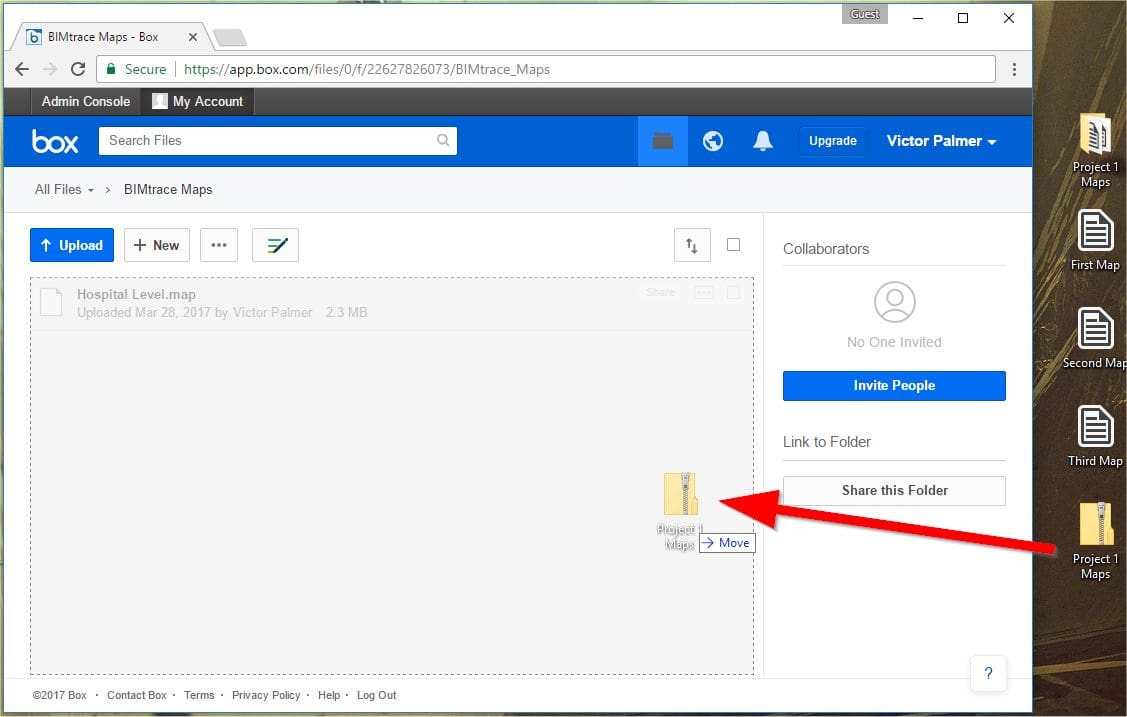The height and width of the screenshot is (717, 1127).
Task: Click the Guest profile badge
Action: click(865, 14)
